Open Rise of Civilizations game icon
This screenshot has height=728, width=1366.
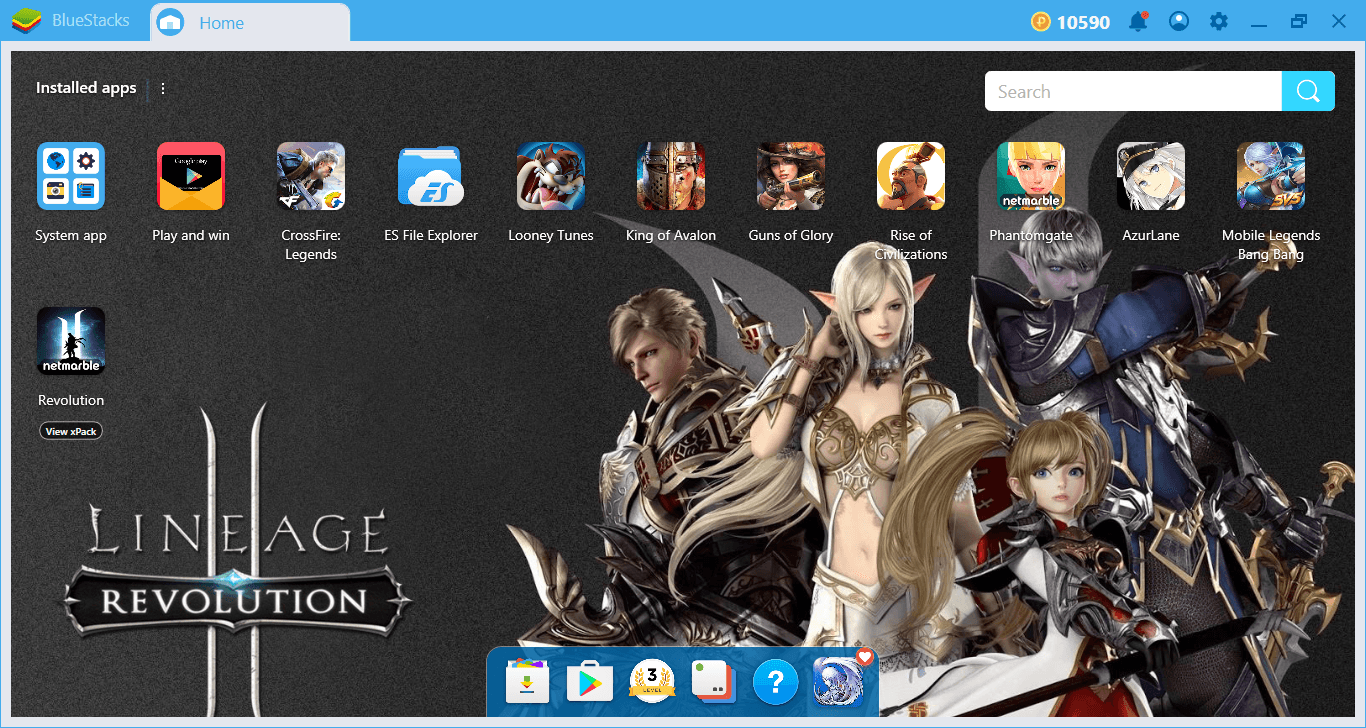[911, 176]
